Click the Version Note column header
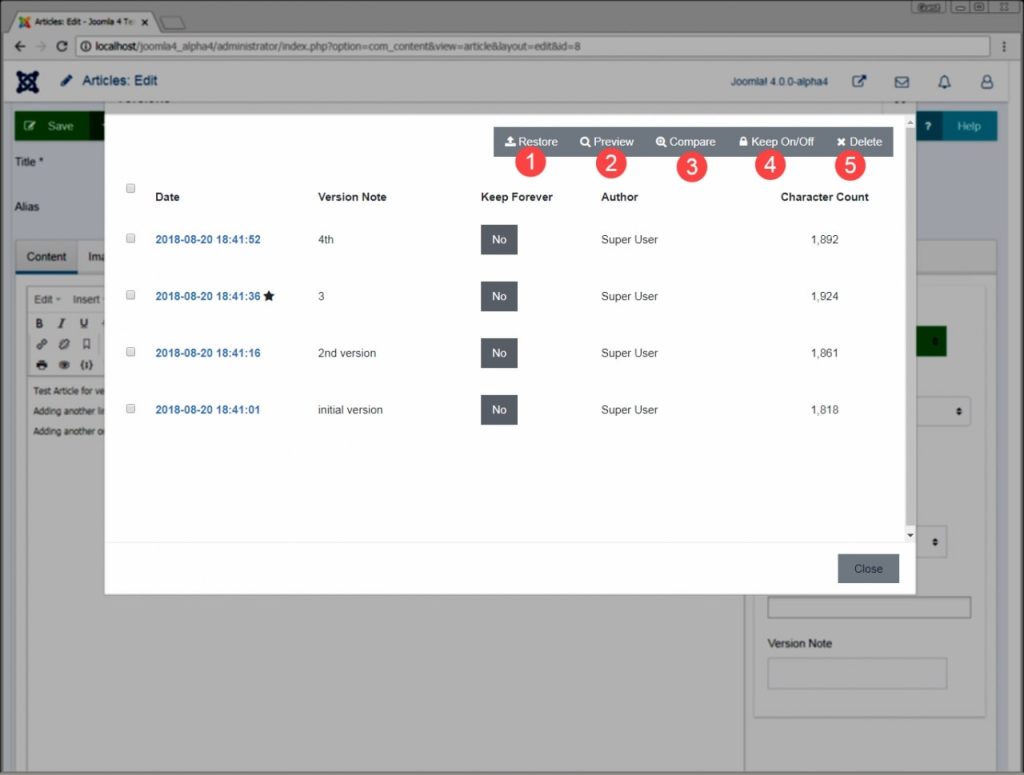The width and height of the screenshot is (1024, 775). click(352, 197)
